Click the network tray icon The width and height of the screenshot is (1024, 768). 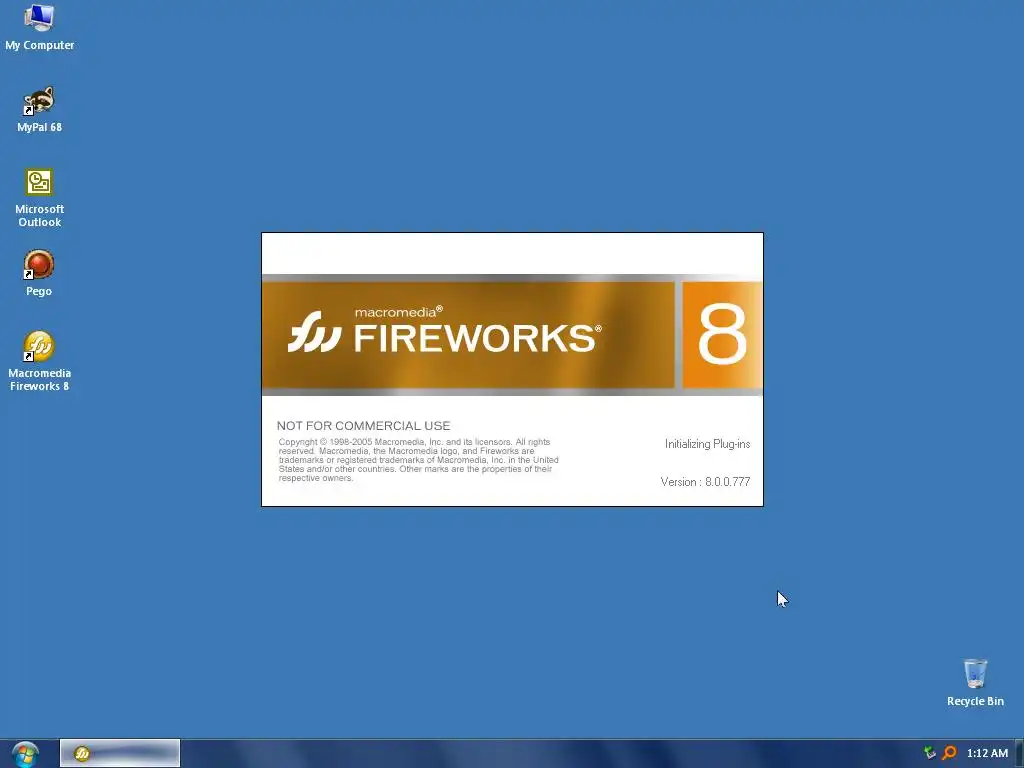pyautogui.click(x=929, y=753)
